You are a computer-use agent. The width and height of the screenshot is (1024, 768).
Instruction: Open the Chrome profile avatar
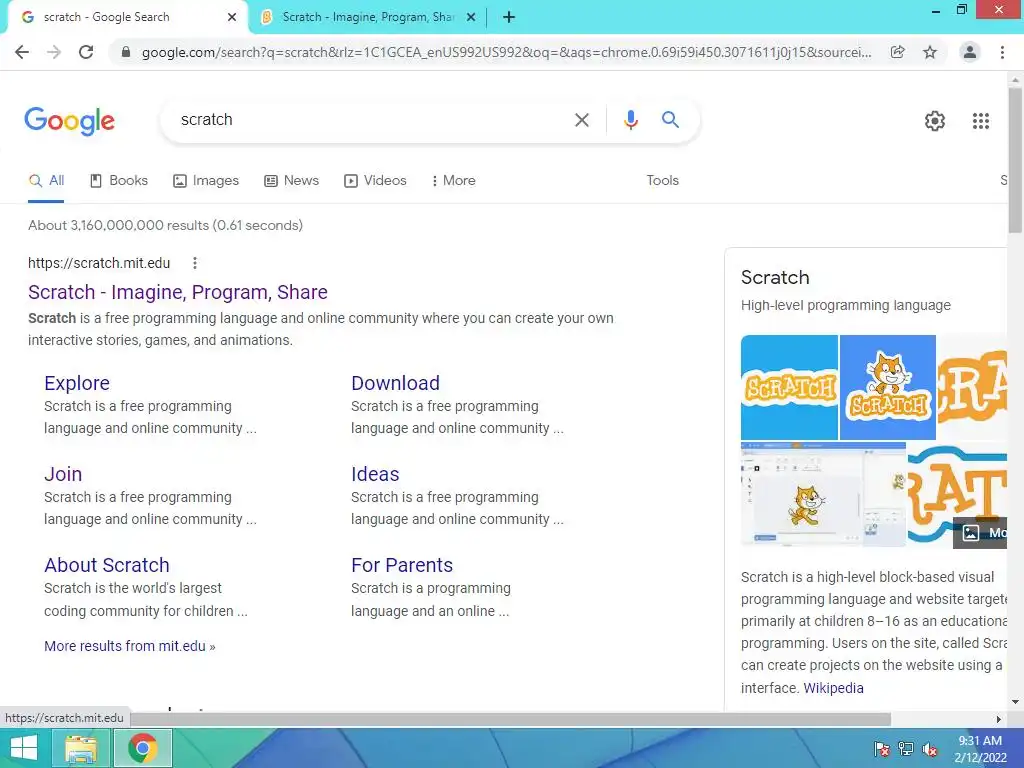970,52
